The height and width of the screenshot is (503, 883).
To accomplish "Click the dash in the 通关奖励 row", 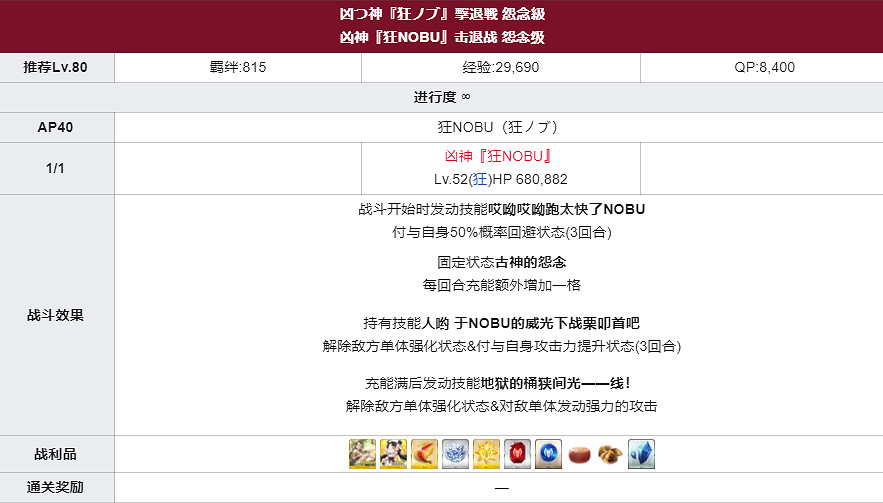I will click(x=501, y=488).
